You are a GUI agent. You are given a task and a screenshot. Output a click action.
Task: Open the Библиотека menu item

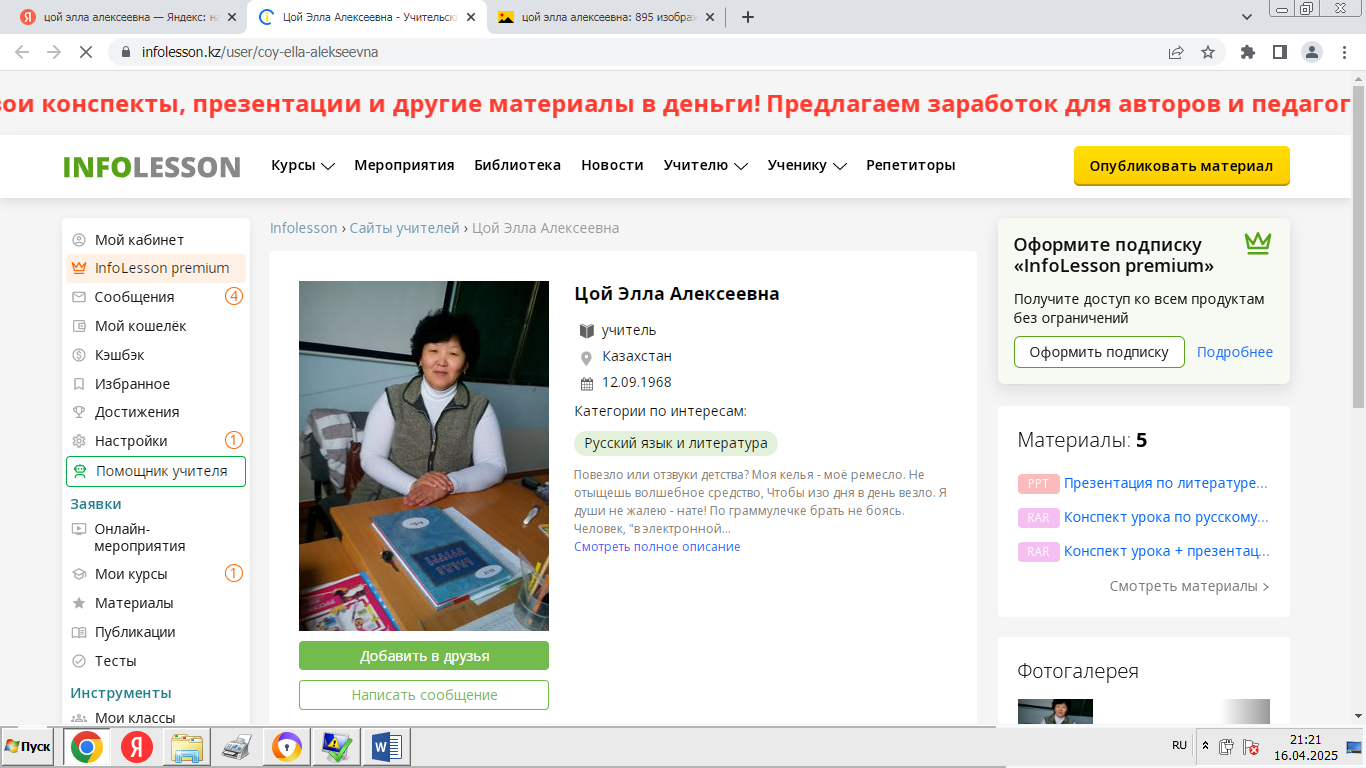pos(517,165)
